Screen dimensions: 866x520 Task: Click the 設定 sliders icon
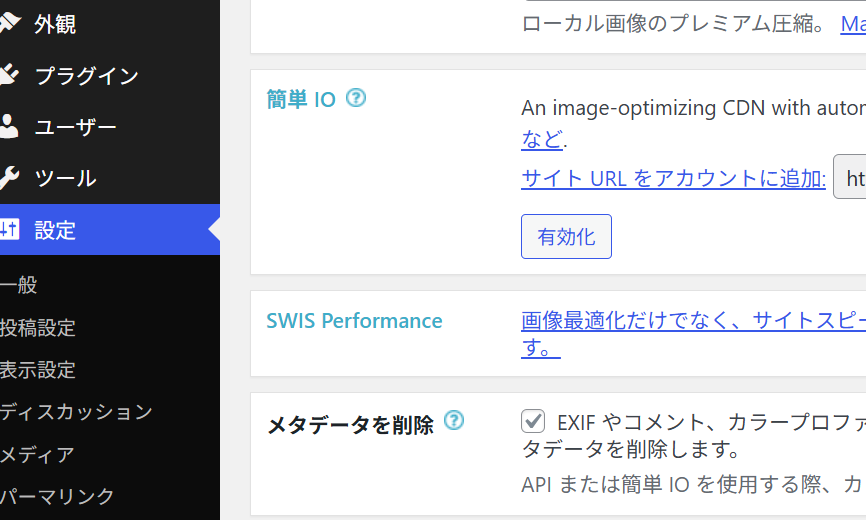point(8,230)
